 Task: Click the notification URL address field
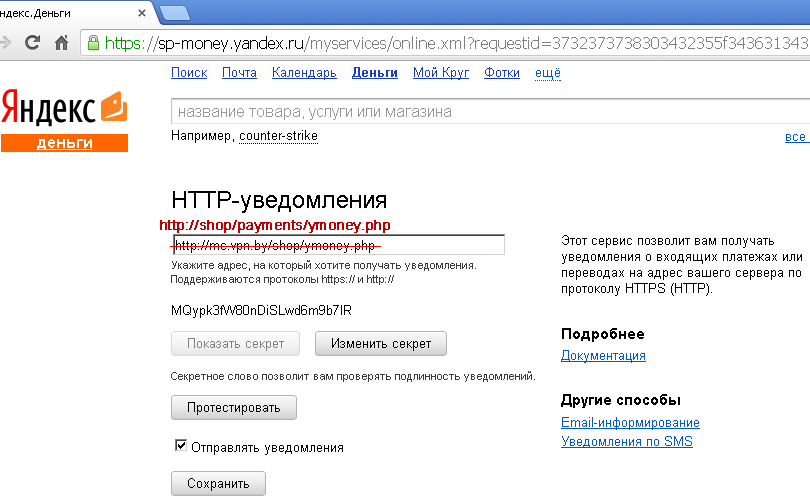pos(338,245)
